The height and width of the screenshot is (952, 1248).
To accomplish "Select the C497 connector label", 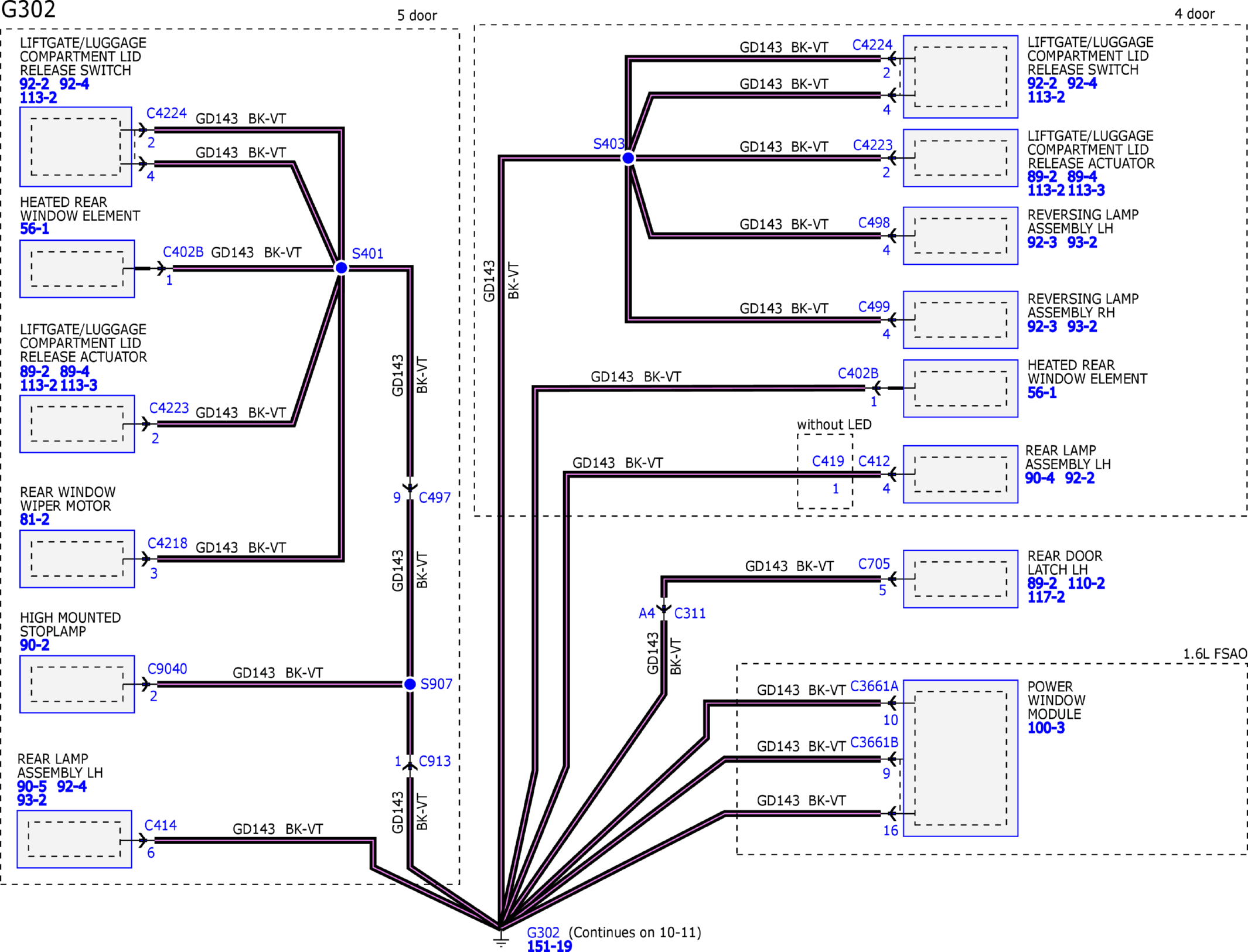I will tap(434, 497).
